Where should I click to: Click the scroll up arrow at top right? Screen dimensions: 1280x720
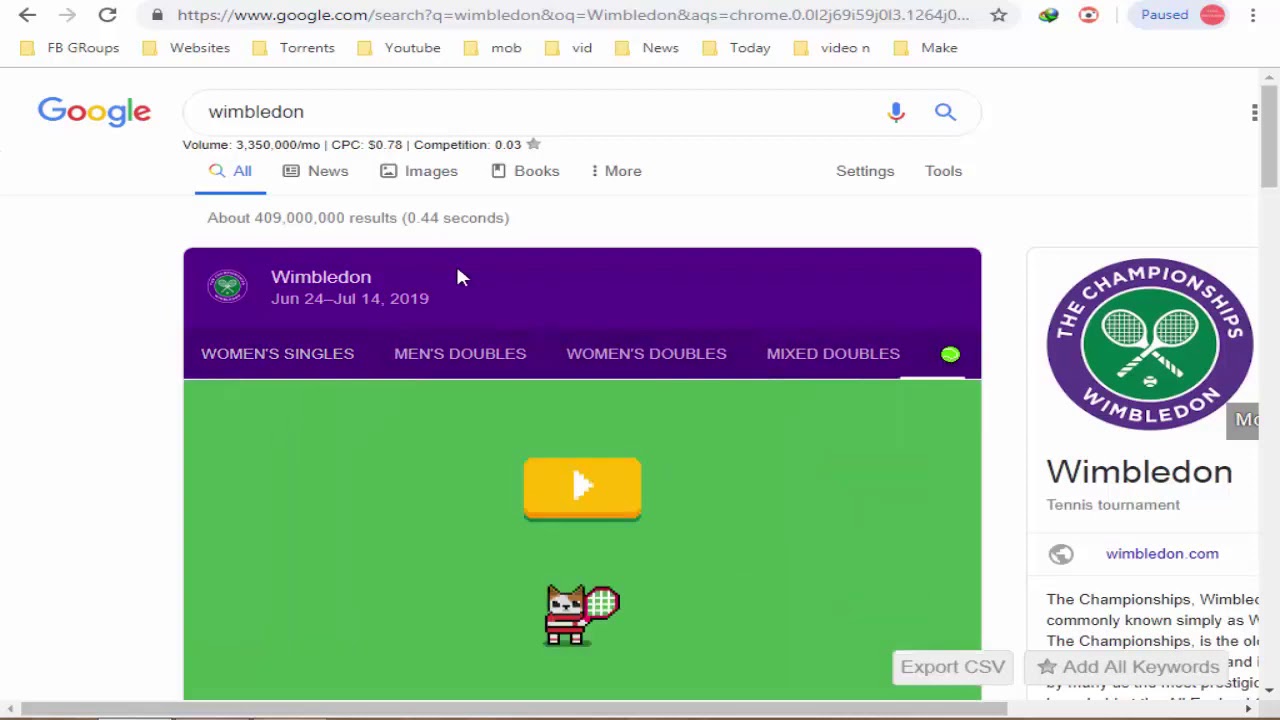pyautogui.click(x=1269, y=77)
